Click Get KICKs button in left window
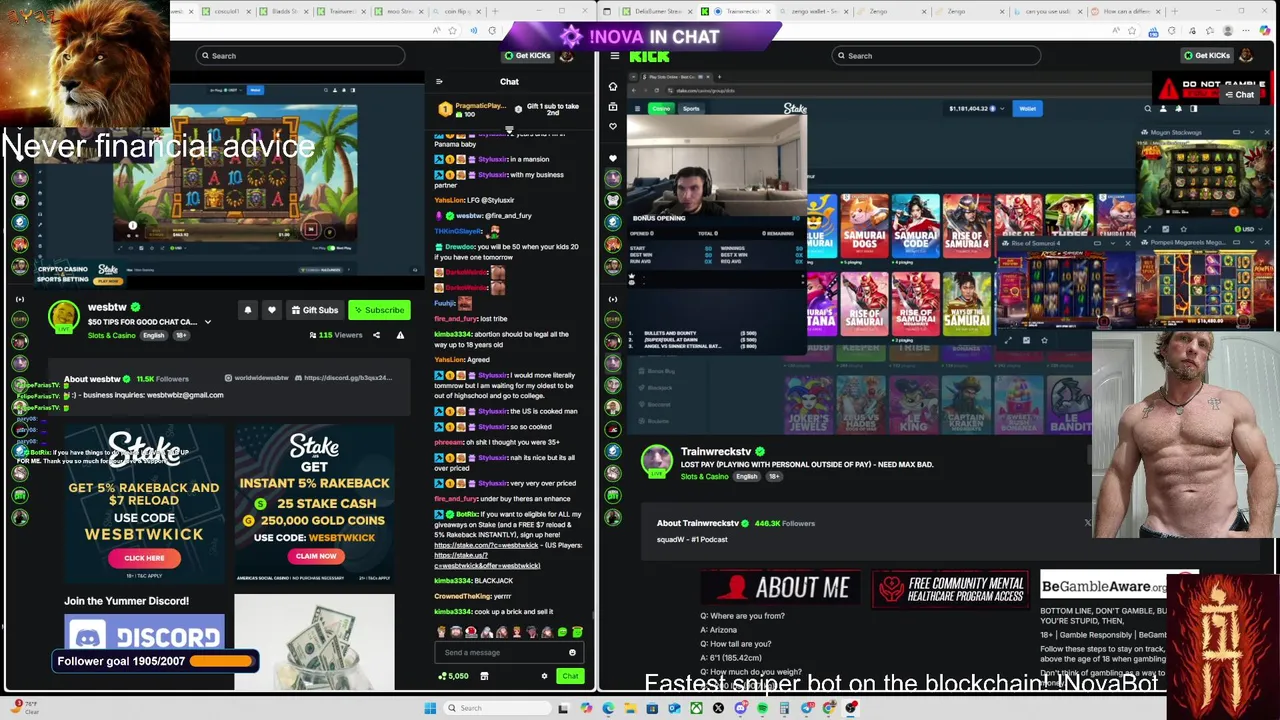1280x720 pixels. (x=527, y=56)
